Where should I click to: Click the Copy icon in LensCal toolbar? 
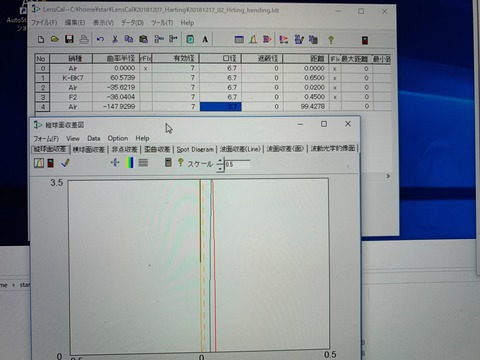pos(129,40)
